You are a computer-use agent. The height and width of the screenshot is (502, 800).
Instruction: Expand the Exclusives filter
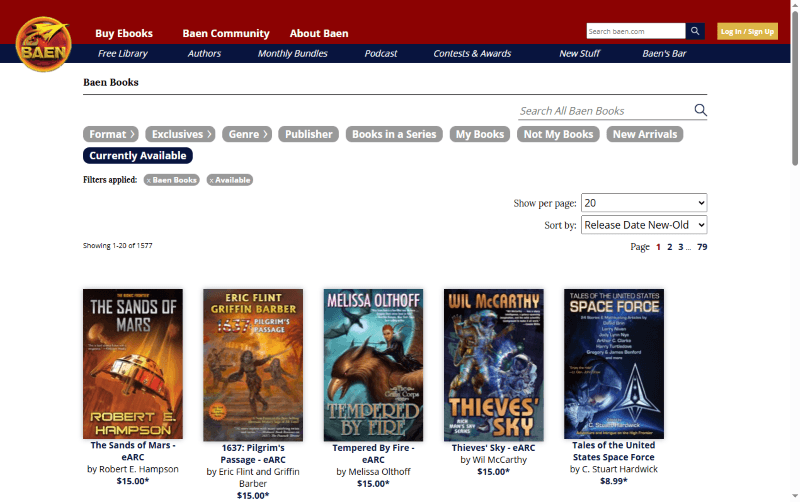point(180,134)
